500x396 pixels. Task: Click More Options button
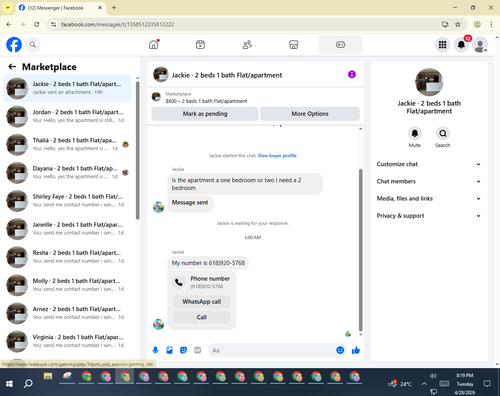pos(310,114)
